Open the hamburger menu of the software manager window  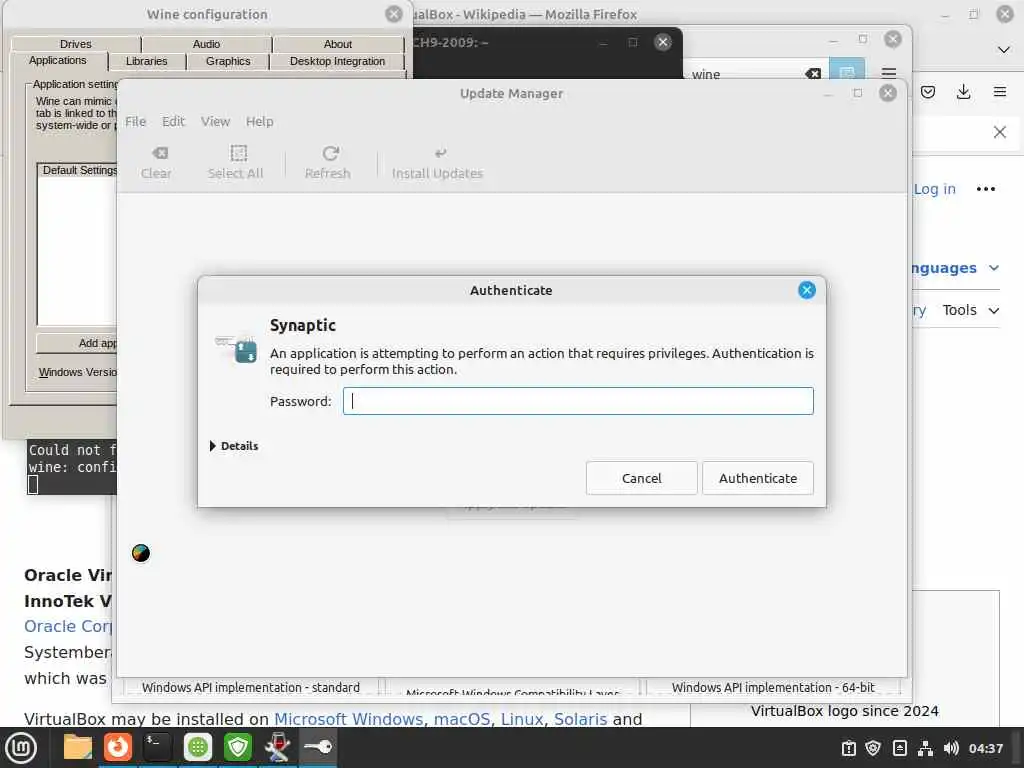click(889, 72)
